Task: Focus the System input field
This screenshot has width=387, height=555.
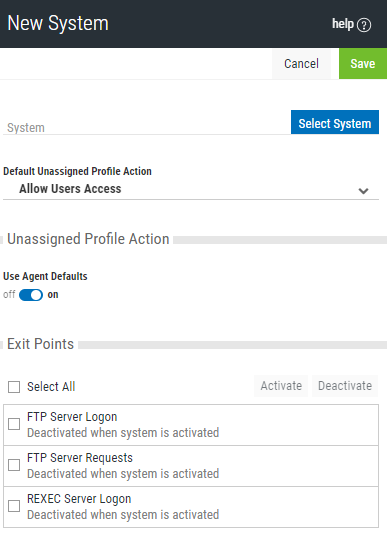Action: point(147,127)
